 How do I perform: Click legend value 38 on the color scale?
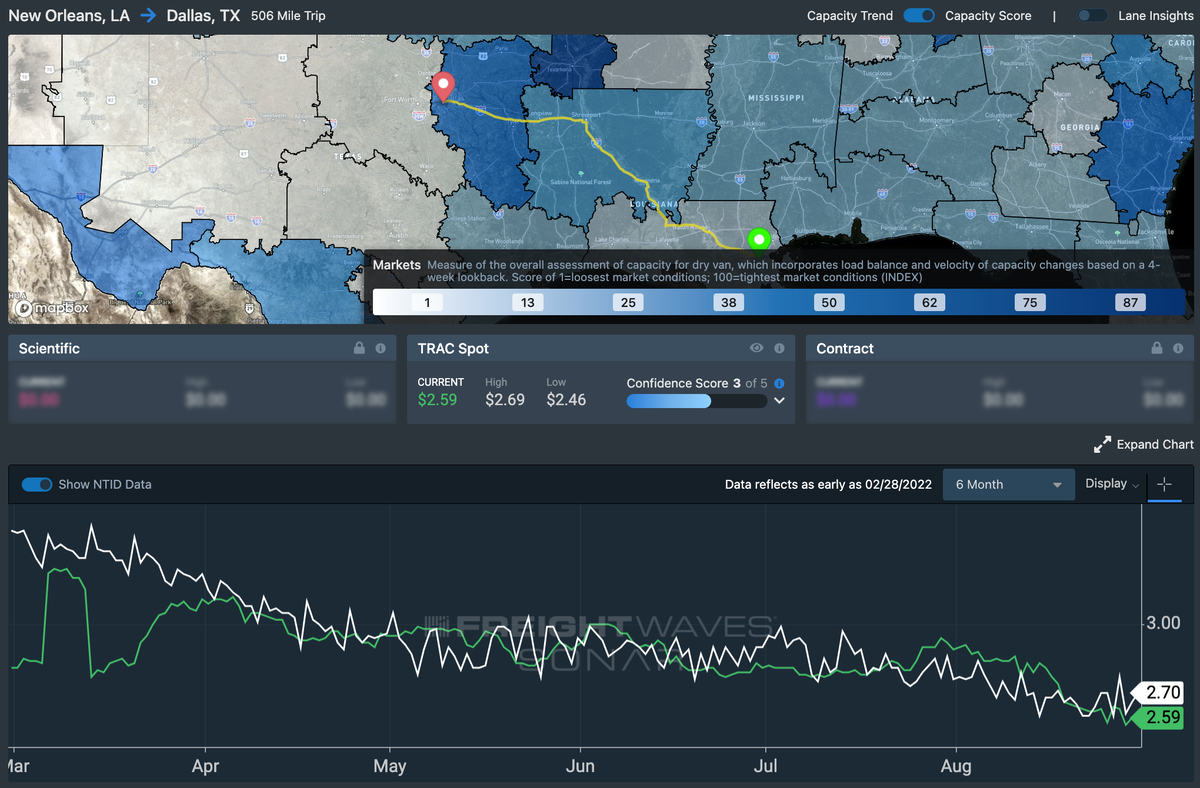point(729,302)
